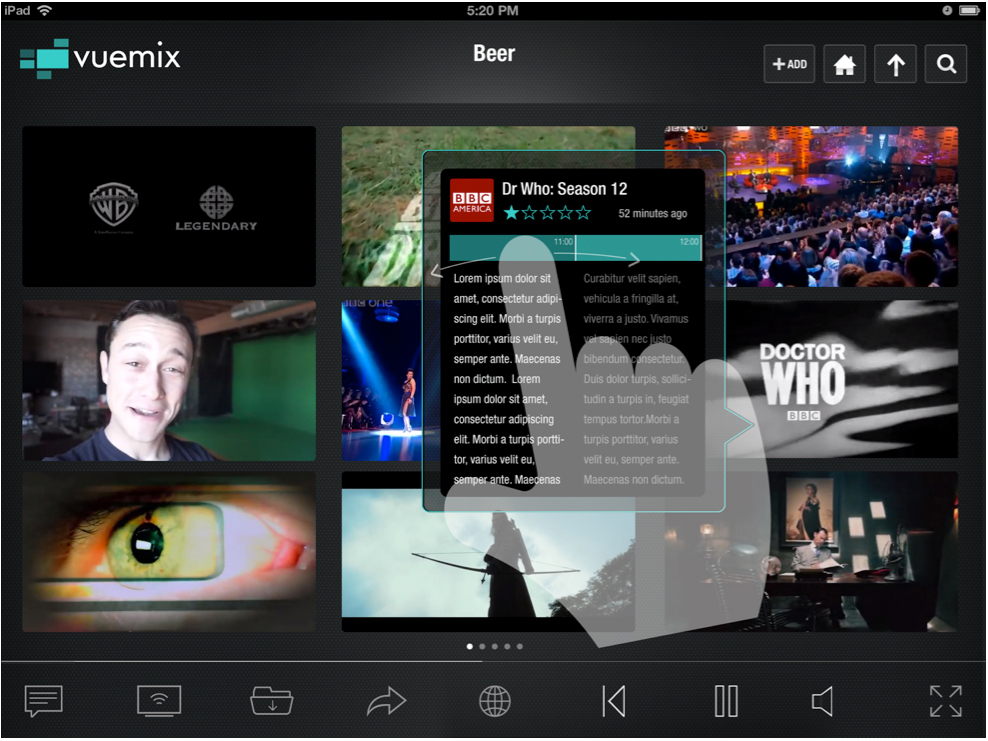Tap the cast-to-TV screen icon

(159, 701)
